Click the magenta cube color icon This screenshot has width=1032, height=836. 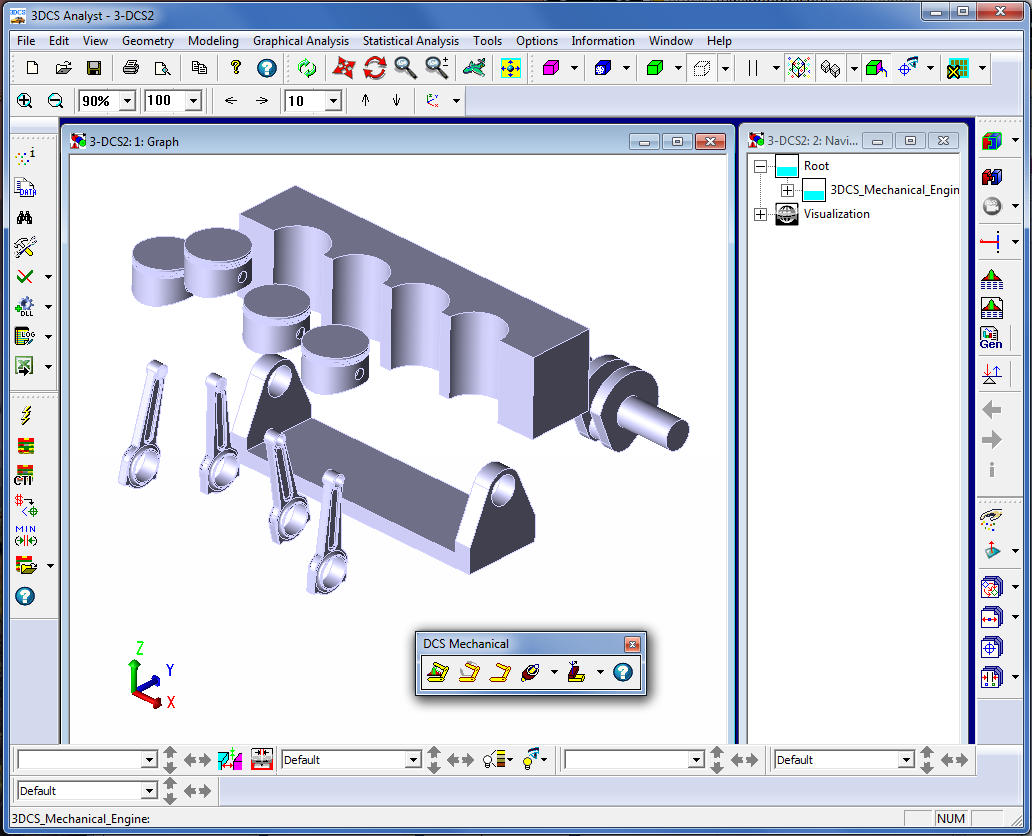pos(550,68)
